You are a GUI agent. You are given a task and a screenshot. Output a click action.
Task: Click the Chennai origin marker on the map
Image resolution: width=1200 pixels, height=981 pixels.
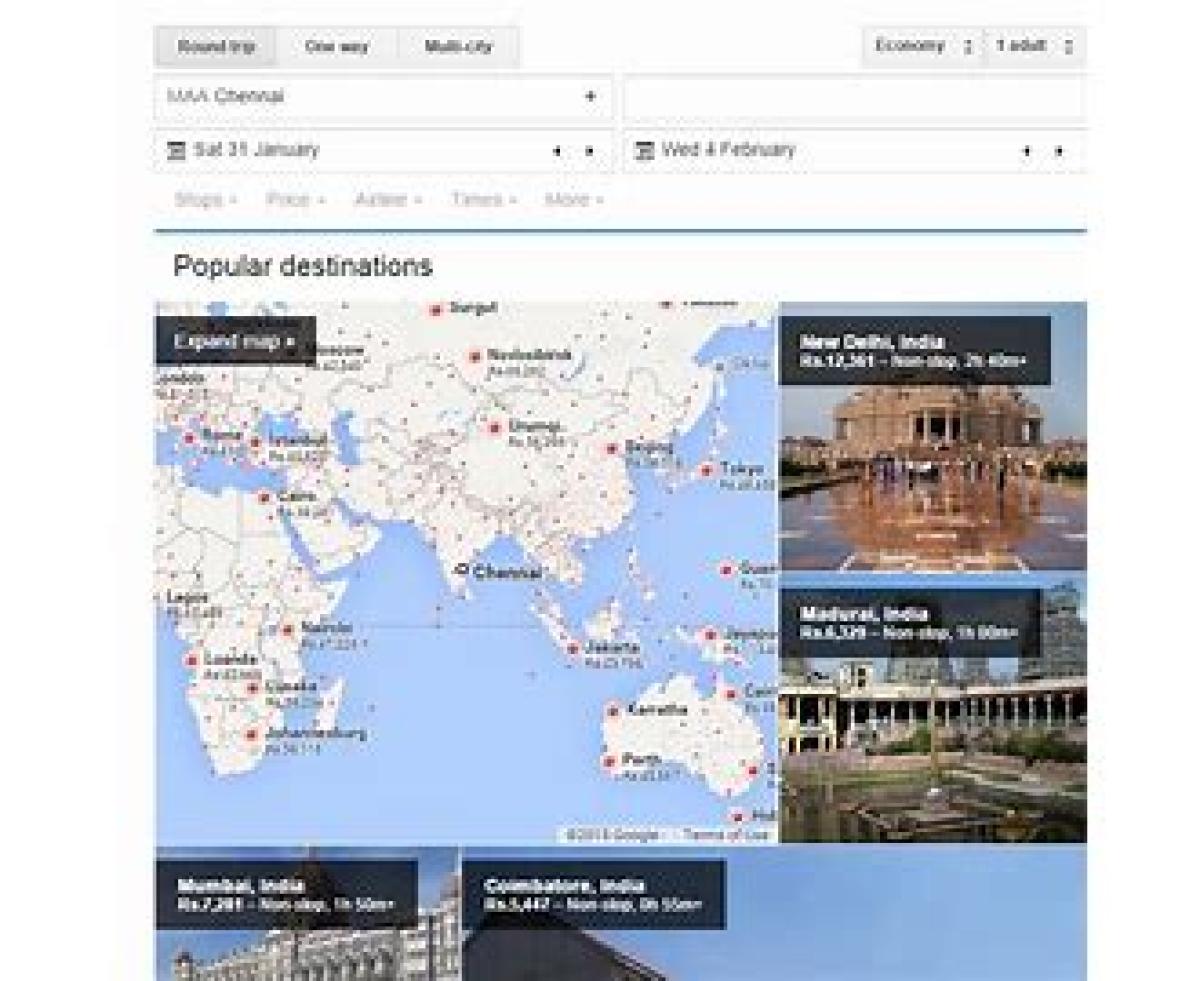click(461, 570)
